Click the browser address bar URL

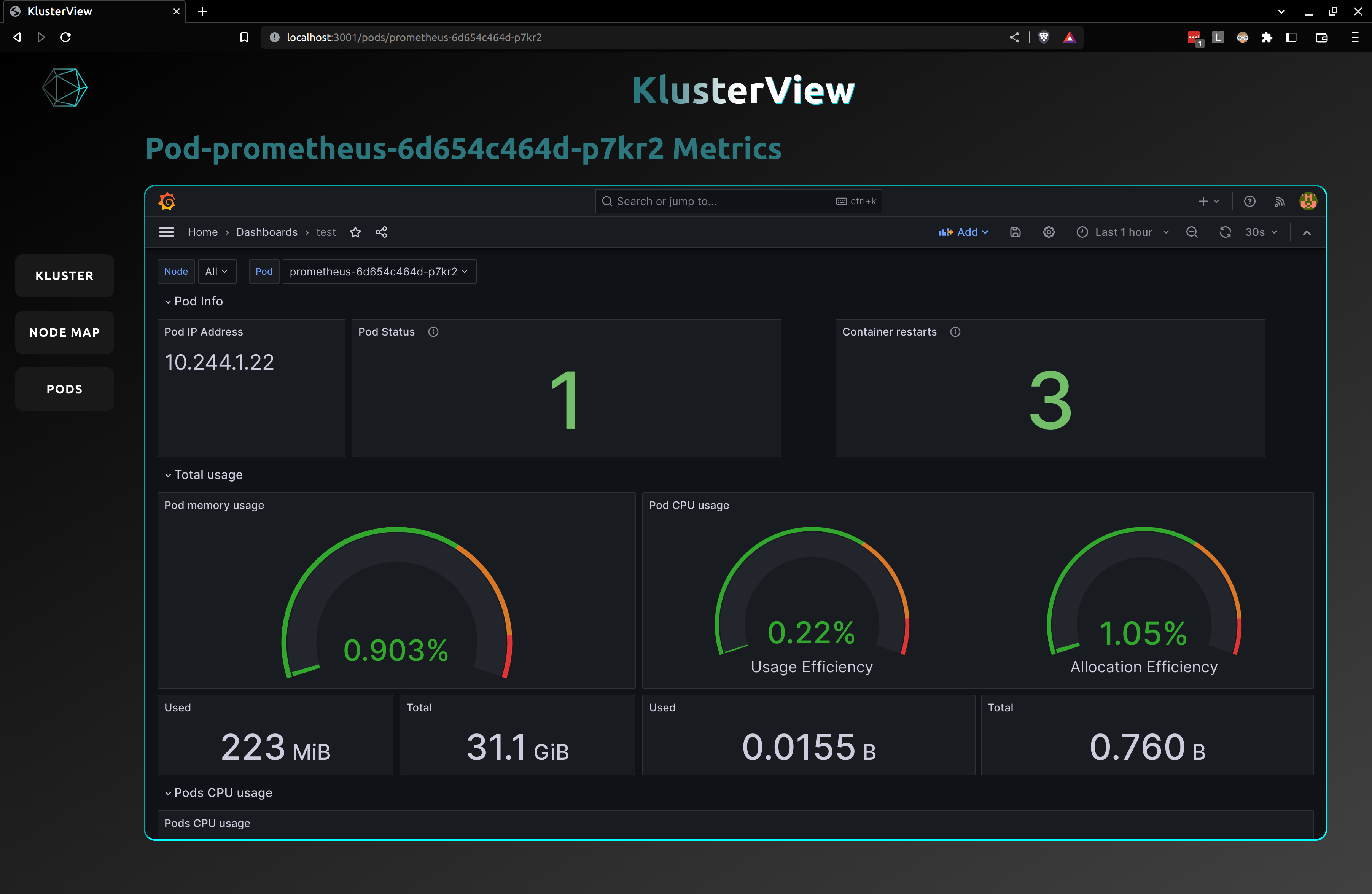(x=414, y=37)
